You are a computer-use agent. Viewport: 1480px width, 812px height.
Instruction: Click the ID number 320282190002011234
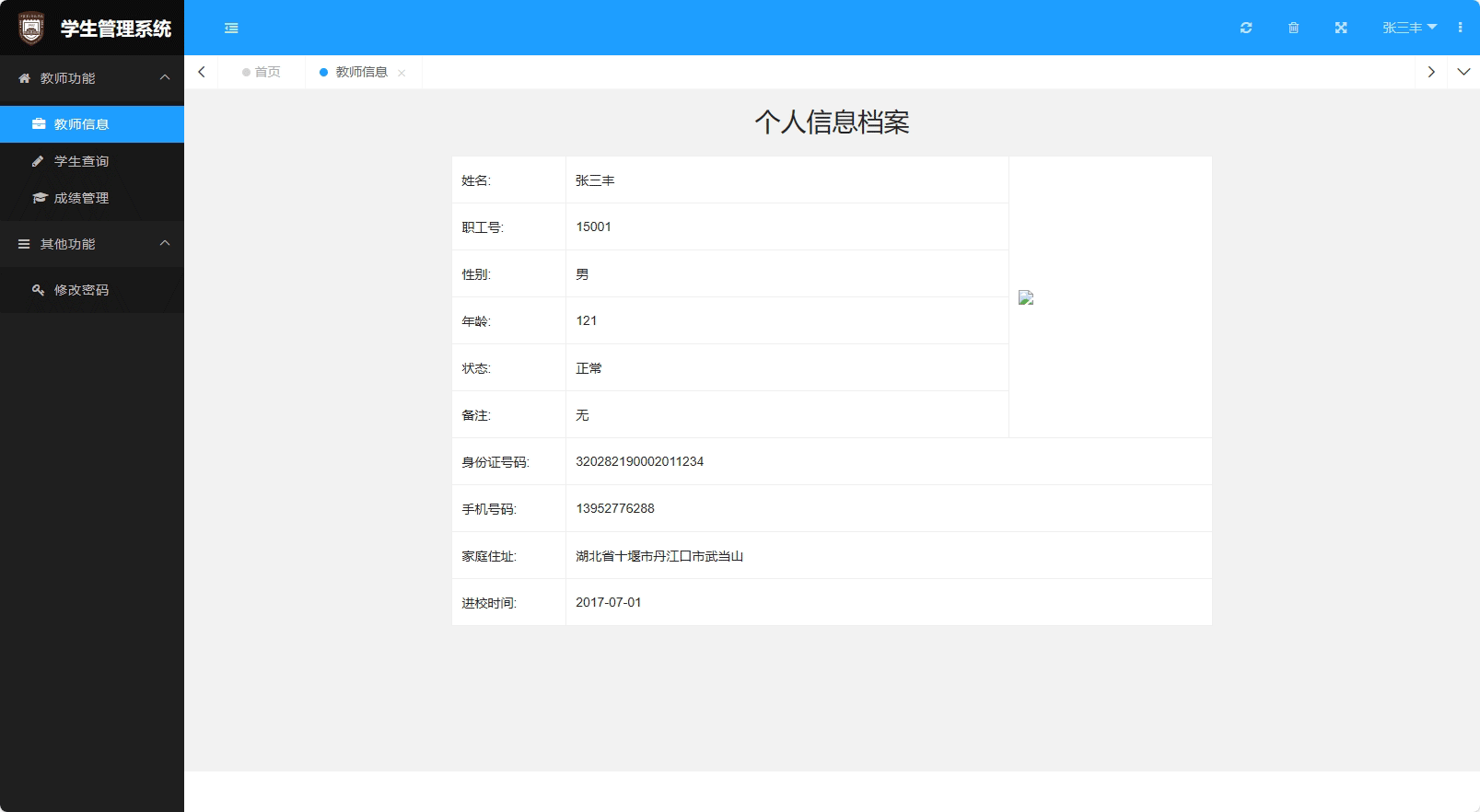(639, 461)
